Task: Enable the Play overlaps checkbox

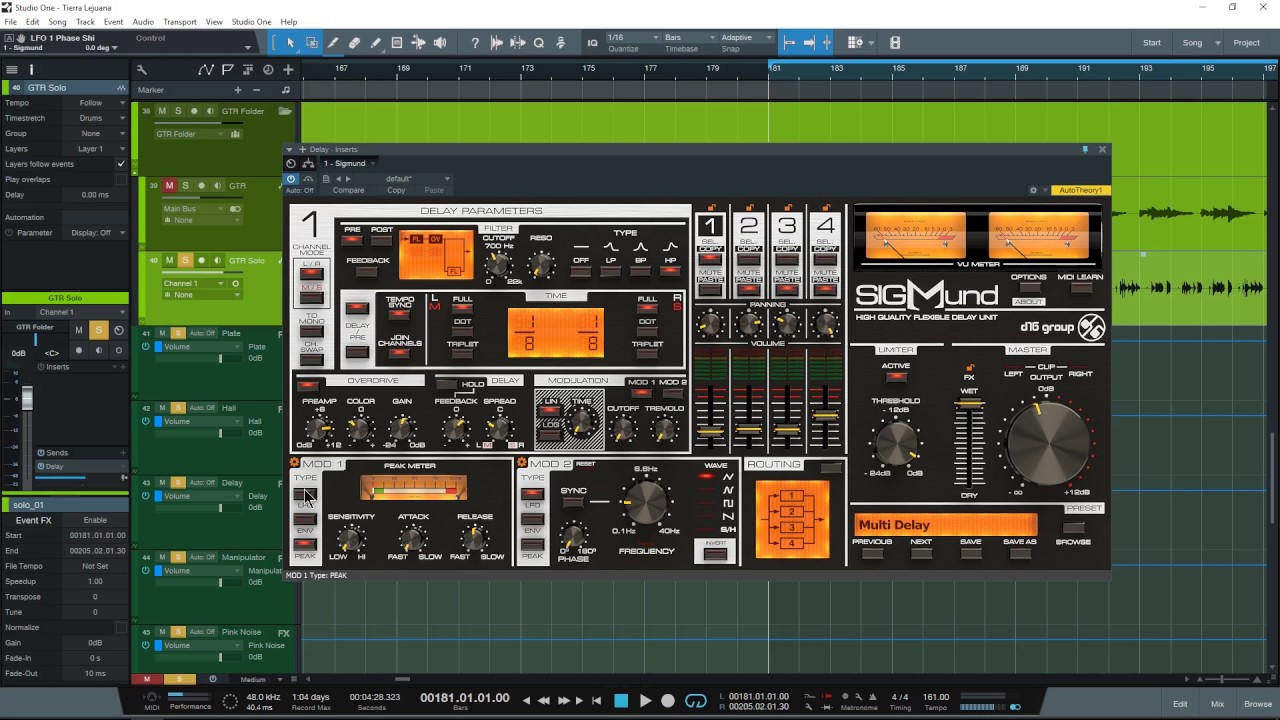Action: pos(121,179)
